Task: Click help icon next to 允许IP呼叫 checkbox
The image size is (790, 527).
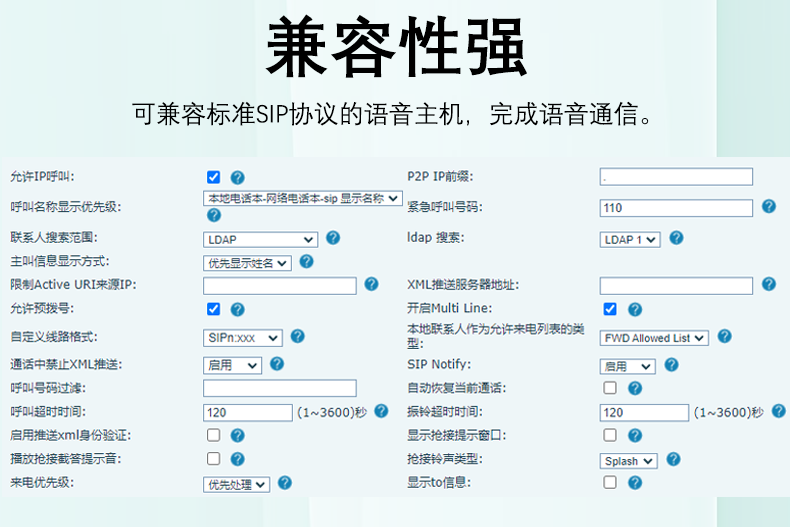Action: point(237,177)
